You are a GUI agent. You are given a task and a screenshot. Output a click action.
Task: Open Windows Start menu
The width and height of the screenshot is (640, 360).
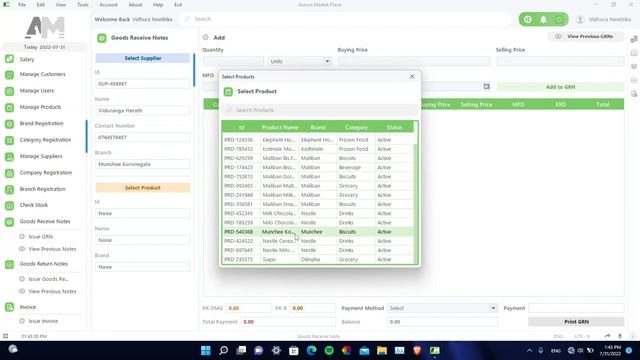tap(206, 350)
